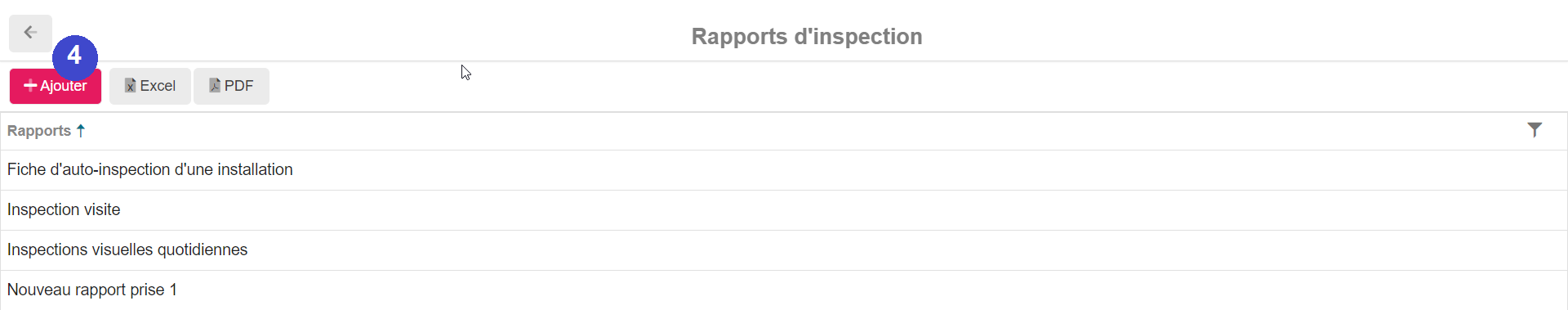This screenshot has width=1568, height=310.
Task: Select the Inspection visite row
Action: [x=784, y=210]
